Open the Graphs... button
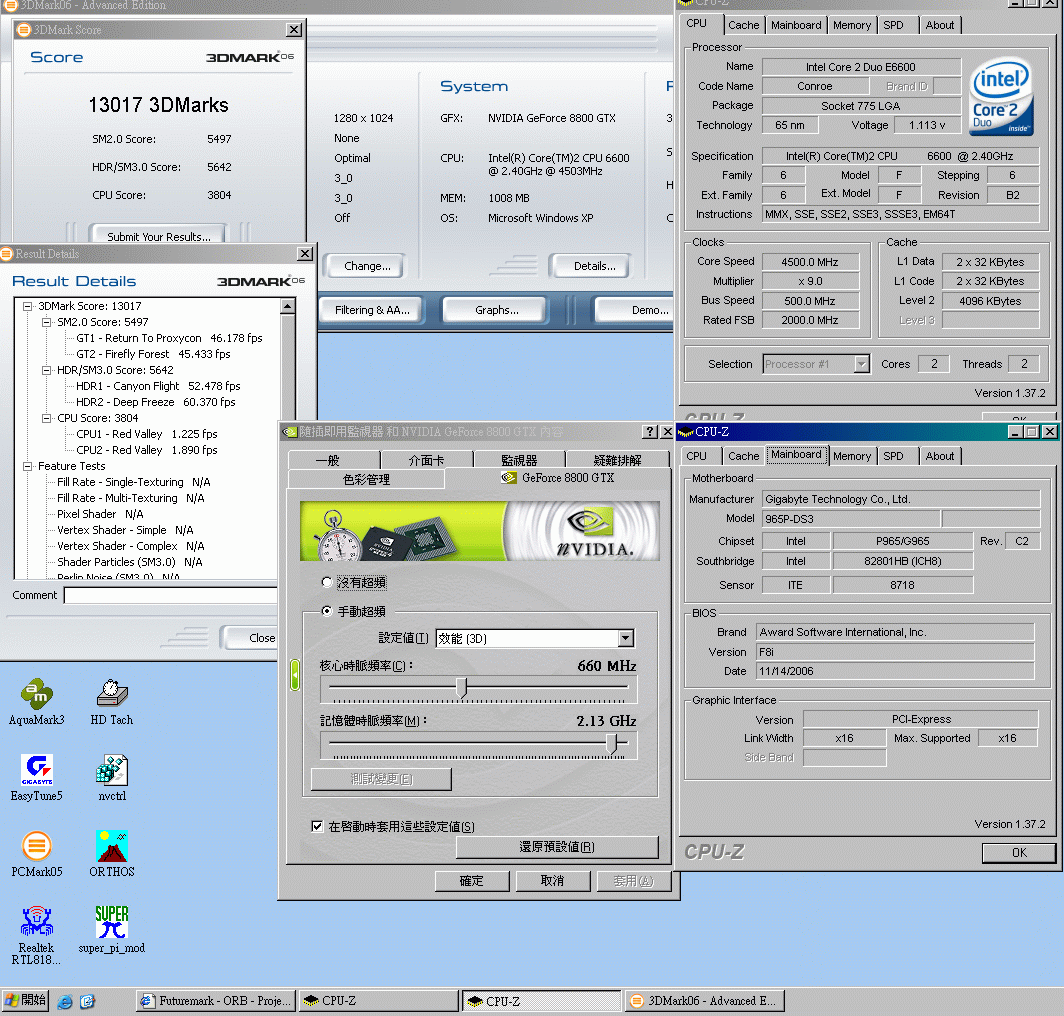This screenshot has height=1016, width=1064. [497, 310]
